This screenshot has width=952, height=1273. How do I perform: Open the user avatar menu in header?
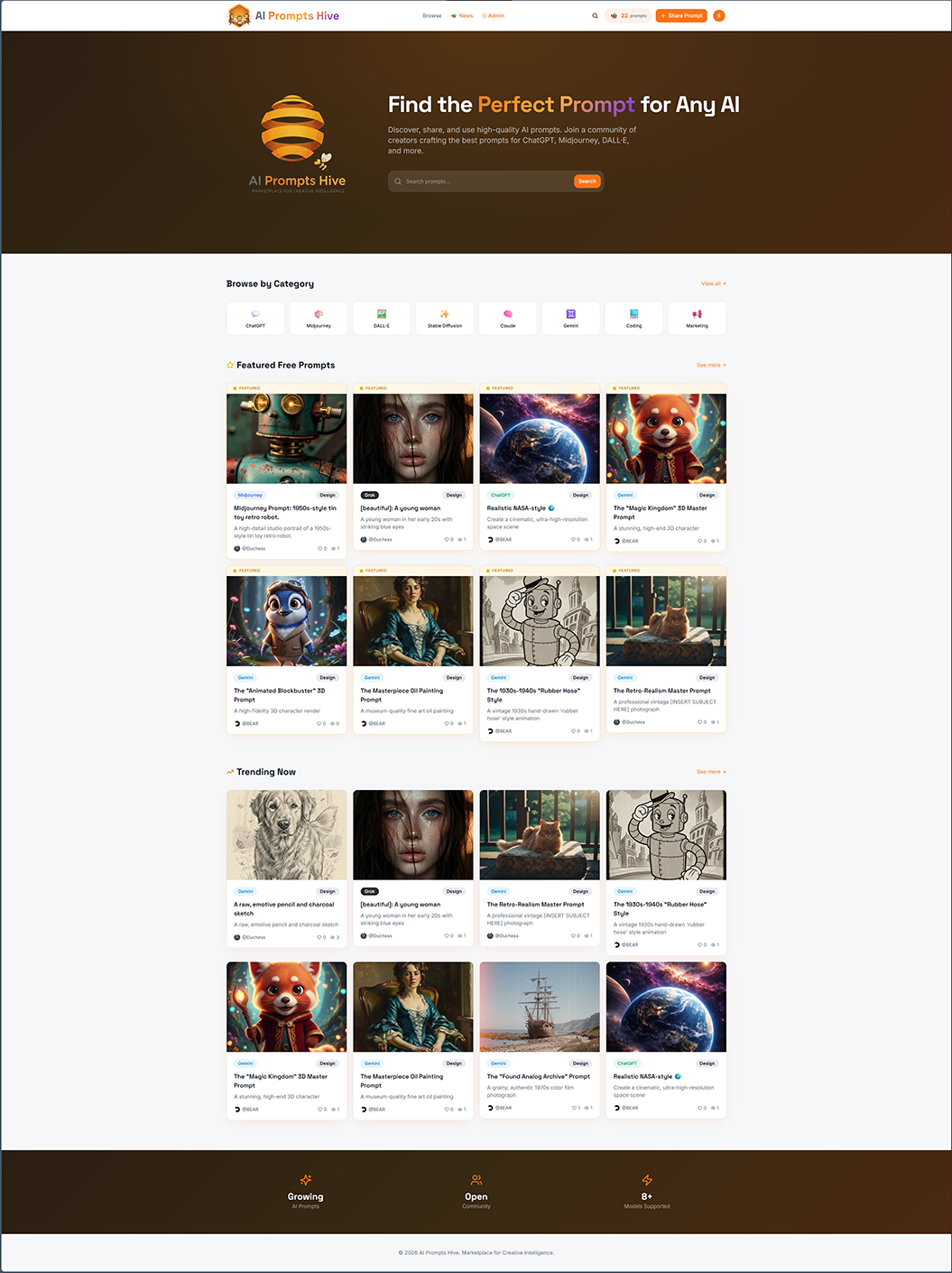coord(719,15)
